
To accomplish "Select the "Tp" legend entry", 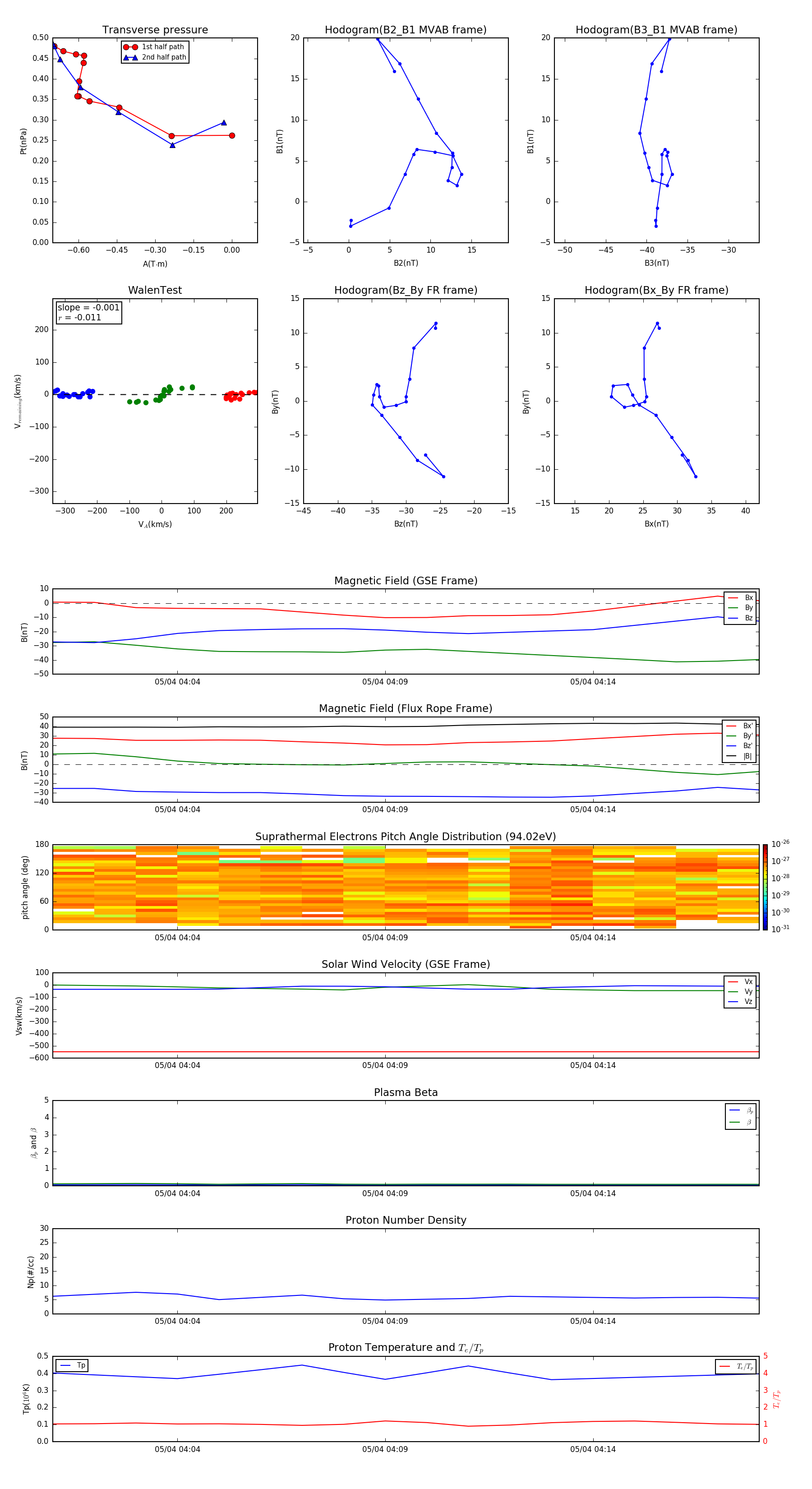I will tap(72, 1365).
